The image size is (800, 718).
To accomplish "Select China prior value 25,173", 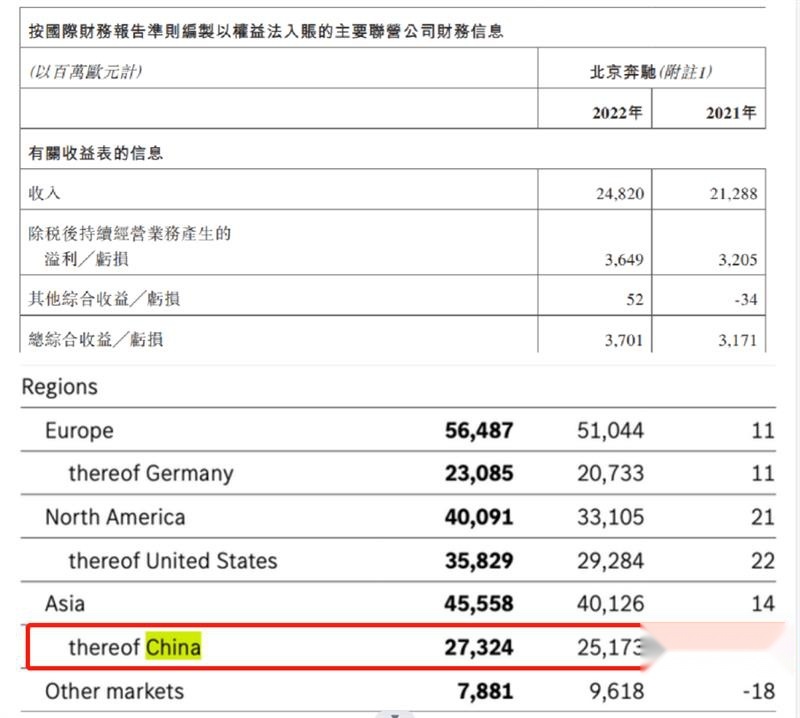I will pos(610,648).
